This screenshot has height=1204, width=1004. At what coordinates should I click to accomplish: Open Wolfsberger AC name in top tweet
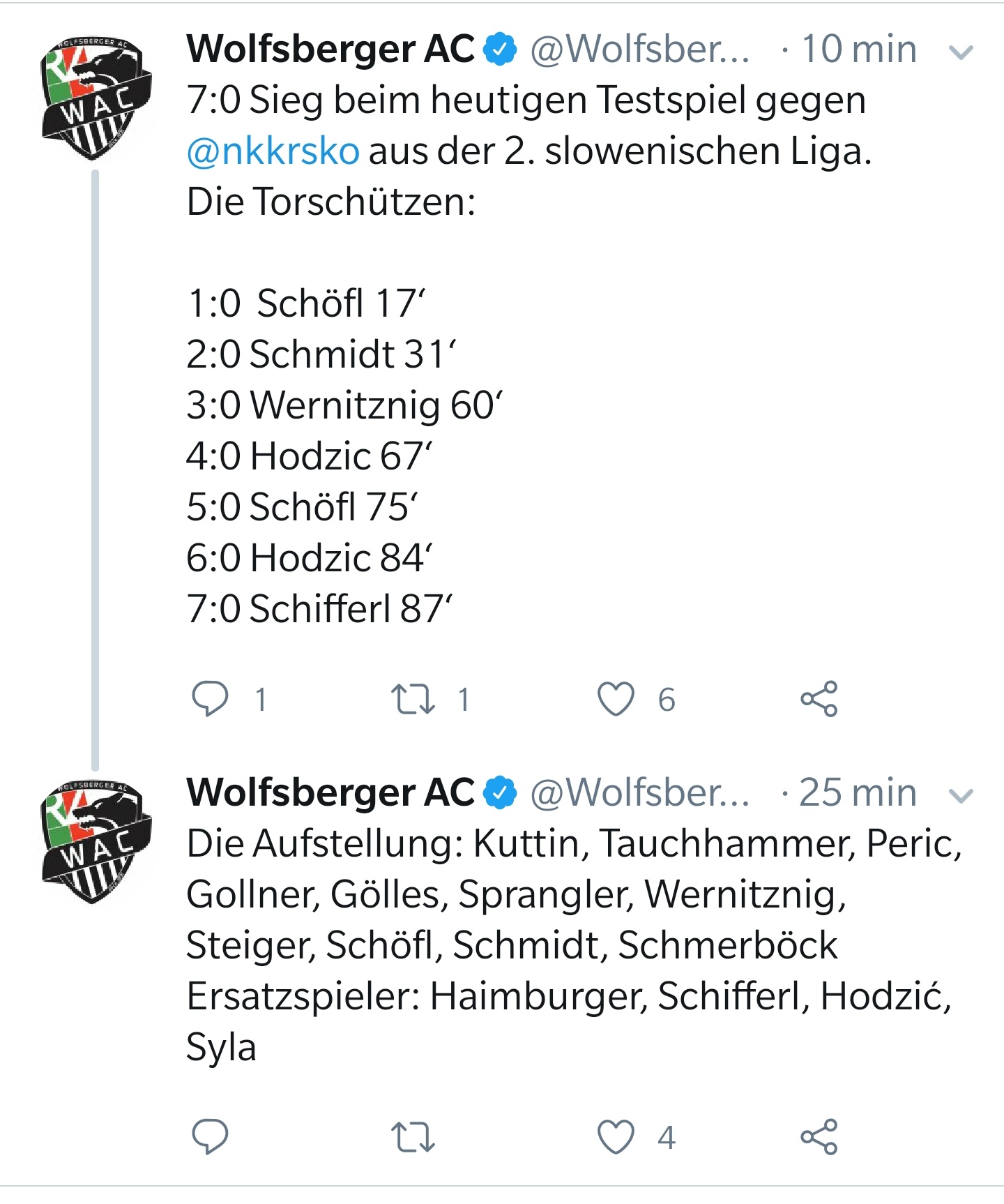330,49
